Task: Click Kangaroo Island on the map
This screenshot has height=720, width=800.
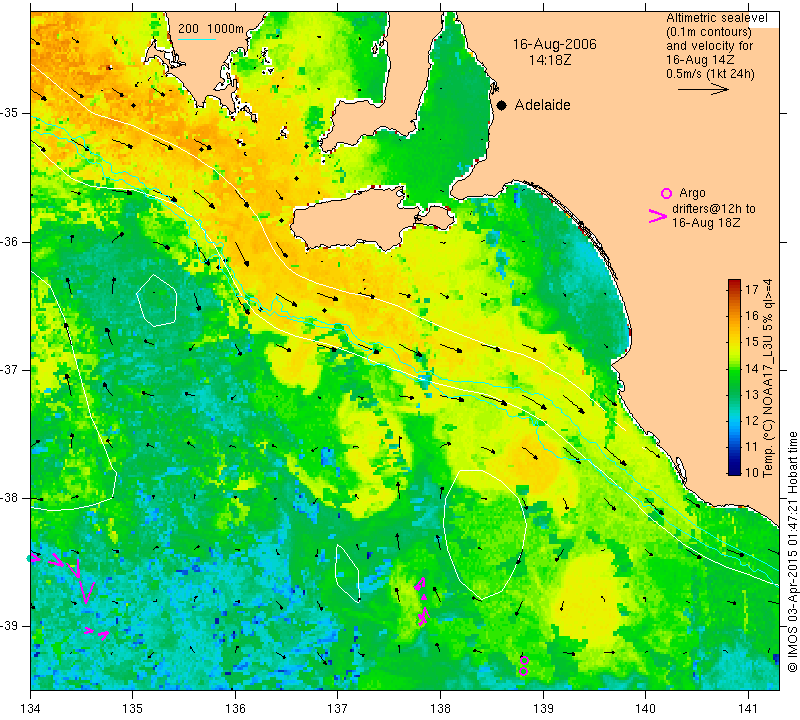Action: tap(352, 220)
